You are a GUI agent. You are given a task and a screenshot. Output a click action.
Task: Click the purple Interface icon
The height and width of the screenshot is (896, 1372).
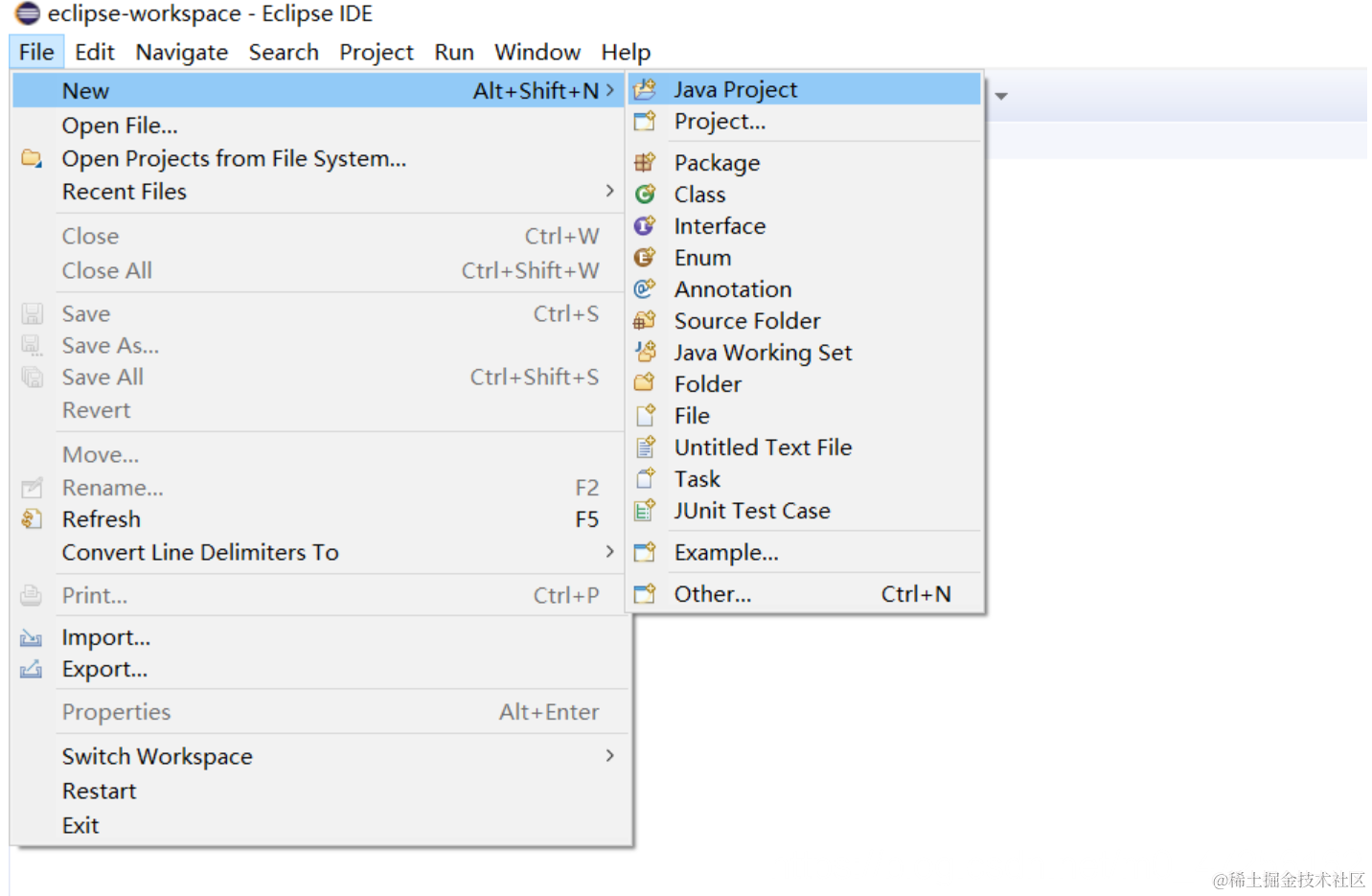pyautogui.click(x=645, y=225)
